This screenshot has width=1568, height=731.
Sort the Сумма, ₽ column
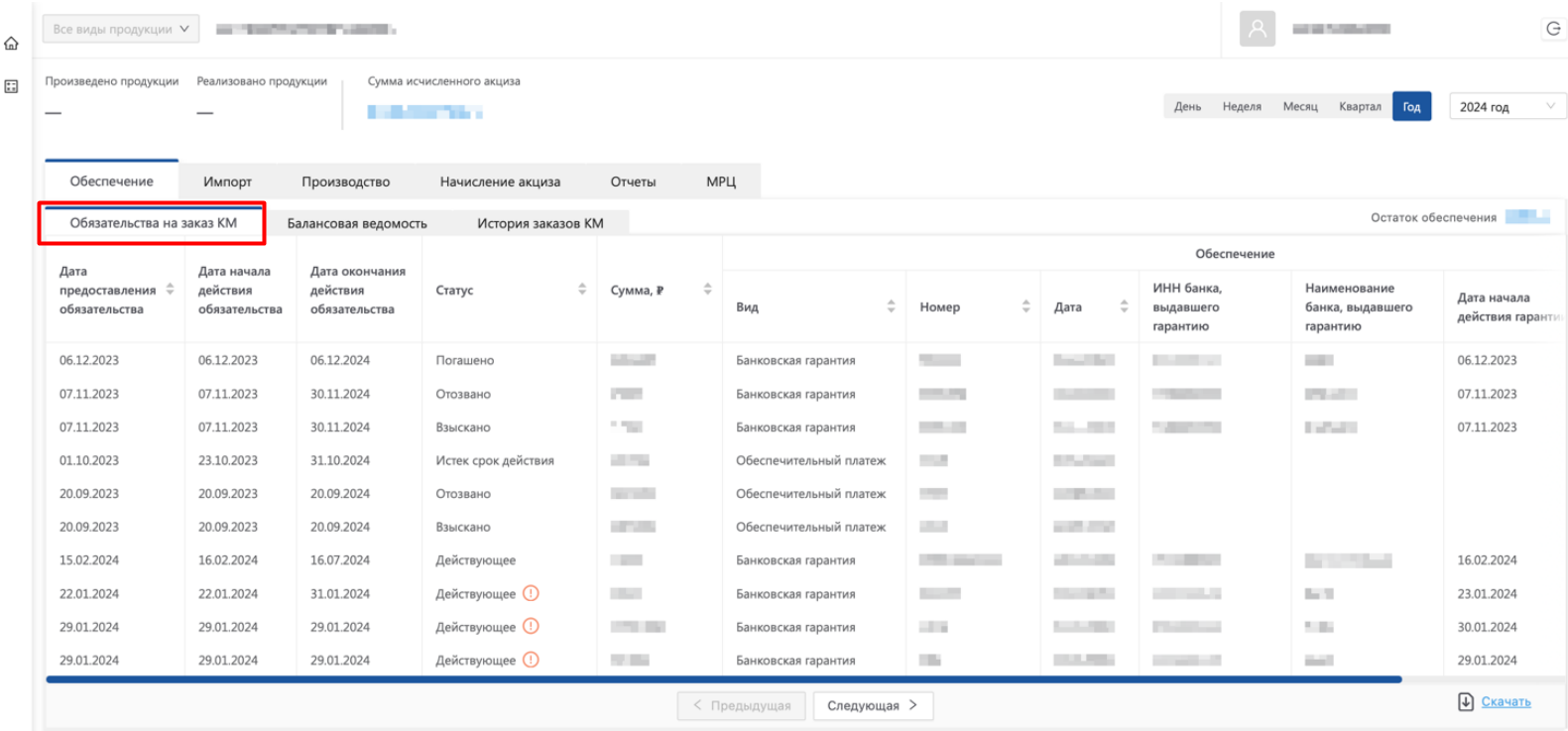[x=707, y=290]
